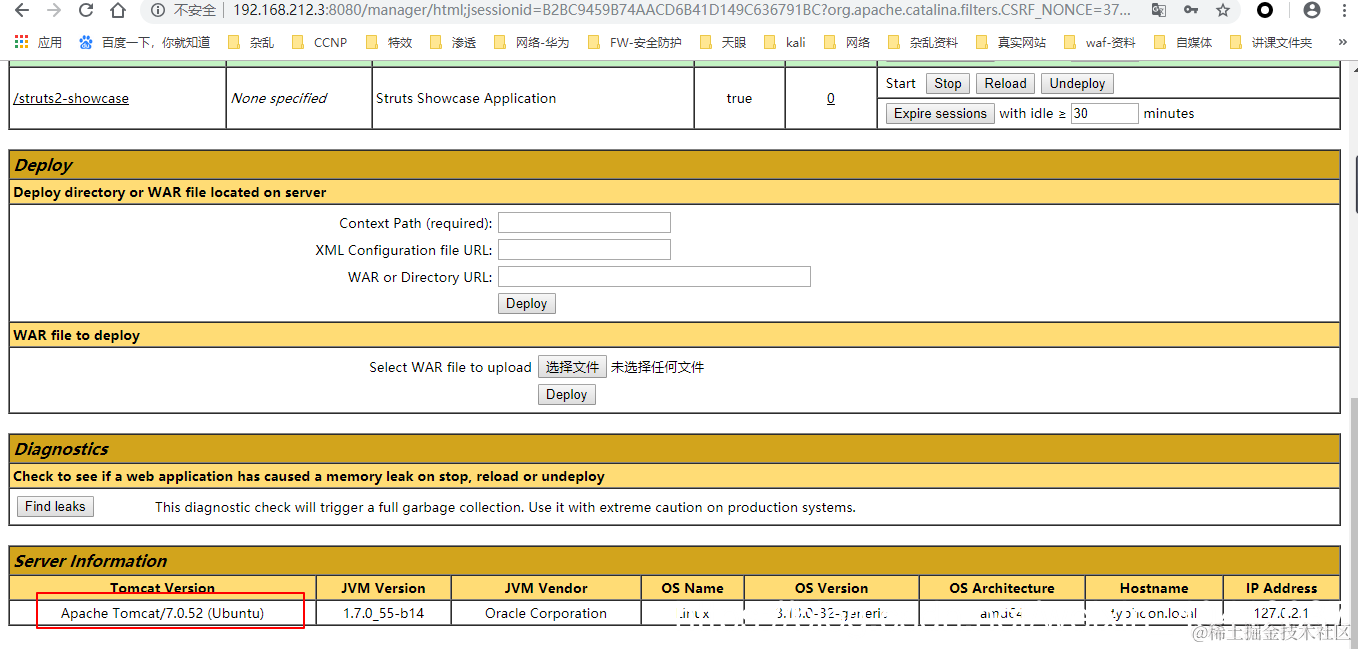Open the 网络 bookmark folder
This screenshot has height=649, width=1358.
click(x=847, y=42)
